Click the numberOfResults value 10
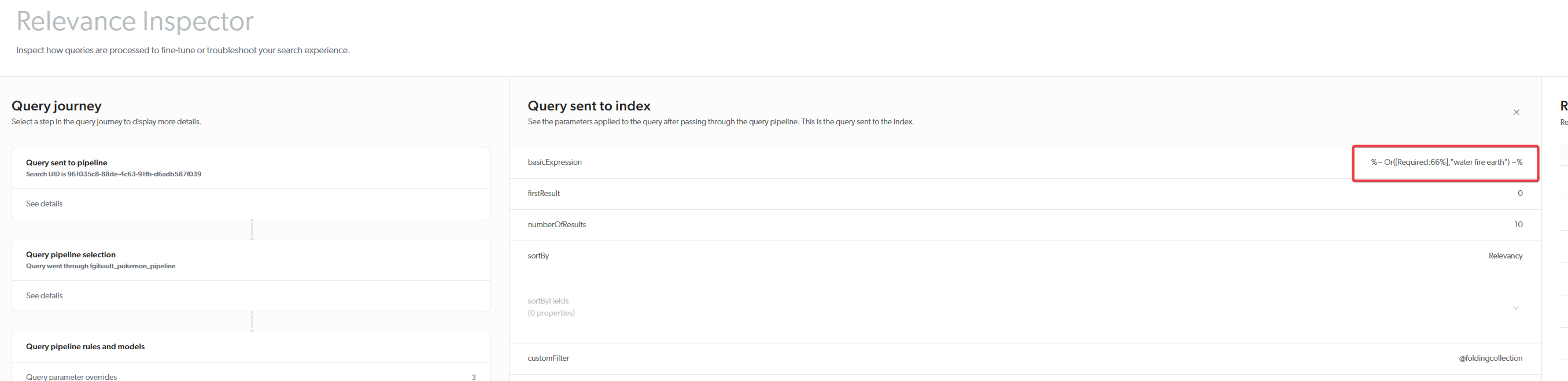Image resolution: width=1568 pixels, height=381 pixels. (1518, 224)
